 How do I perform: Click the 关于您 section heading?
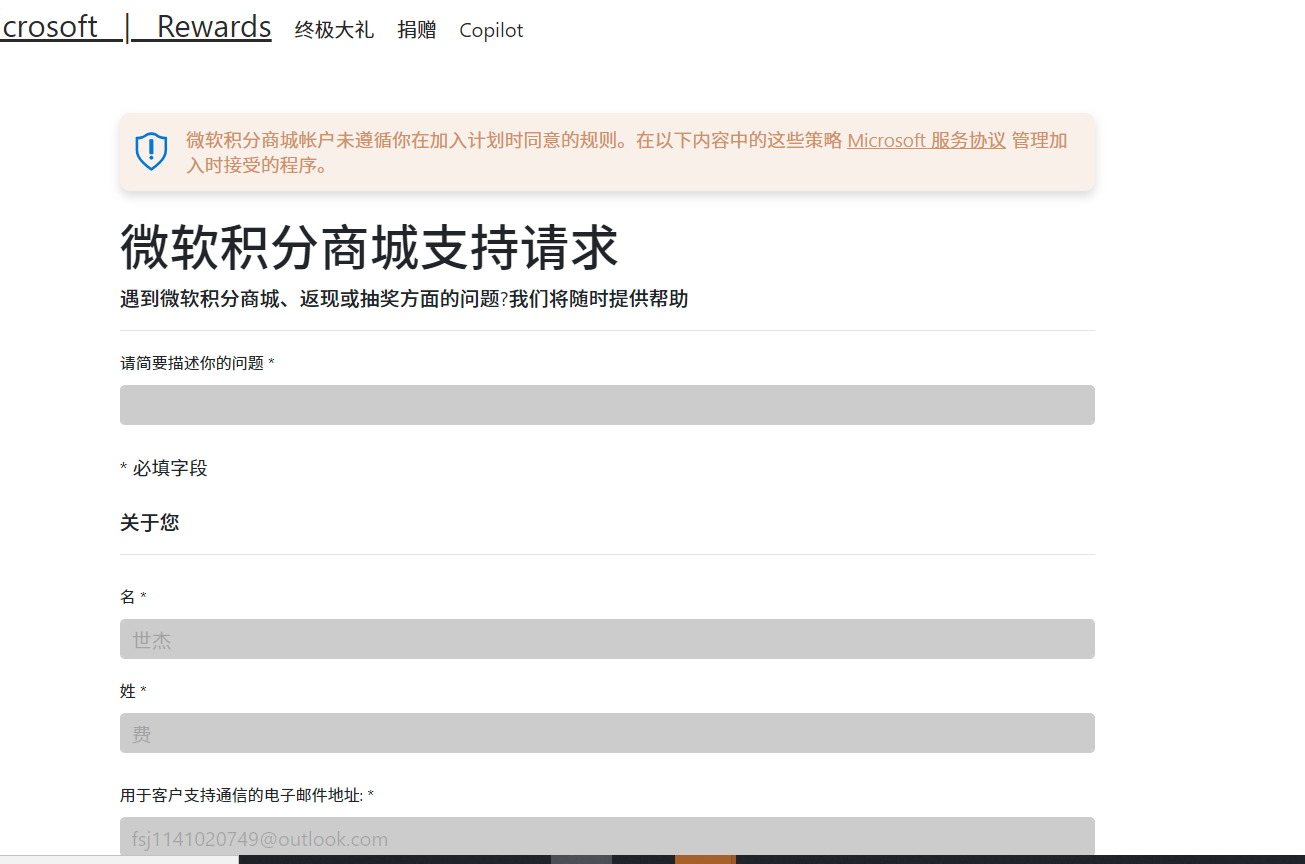[x=150, y=523]
